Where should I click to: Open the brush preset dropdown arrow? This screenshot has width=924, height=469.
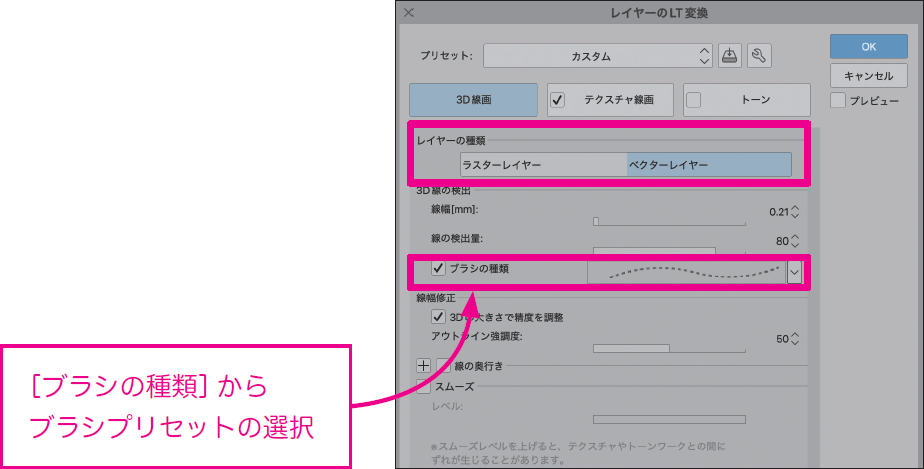point(795,272)
